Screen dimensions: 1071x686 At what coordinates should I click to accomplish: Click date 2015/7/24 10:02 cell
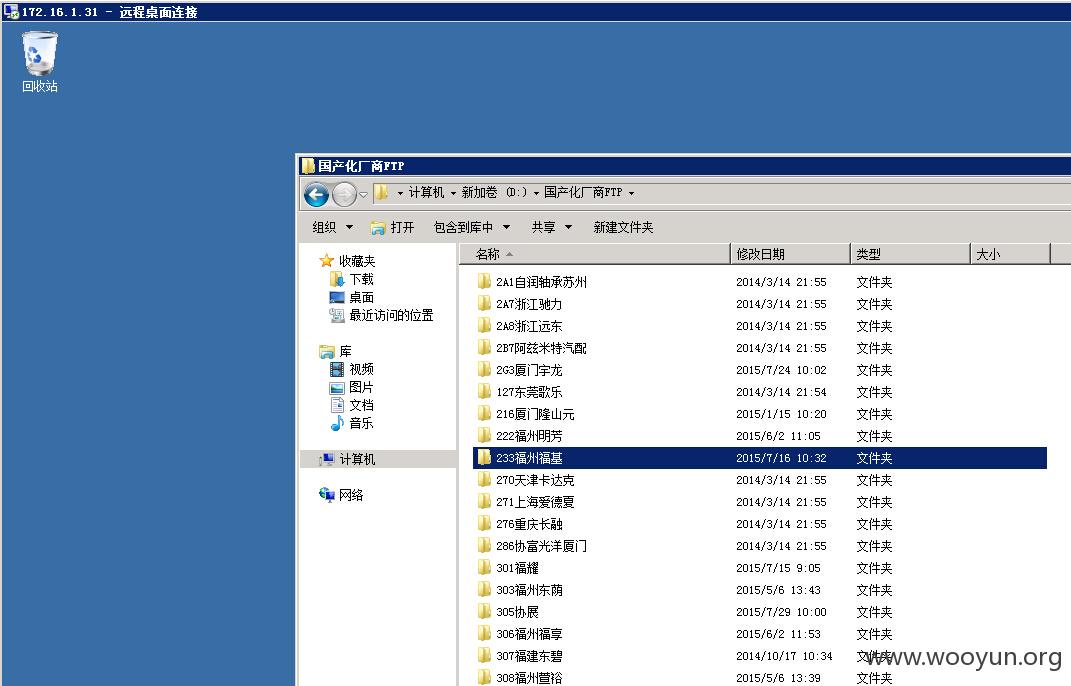click(781, 370)
